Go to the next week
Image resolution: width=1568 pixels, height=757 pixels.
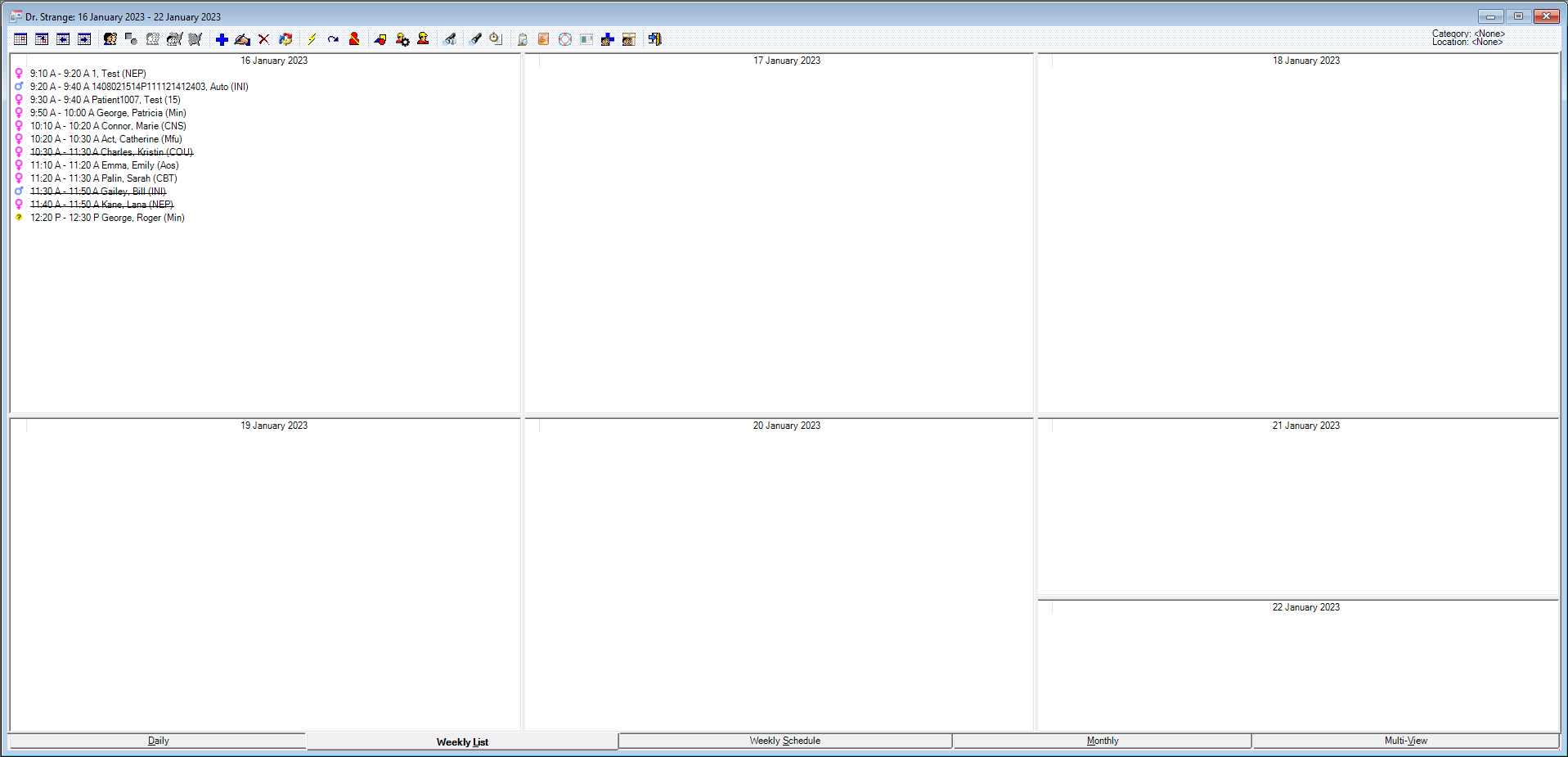coord(84,39)
